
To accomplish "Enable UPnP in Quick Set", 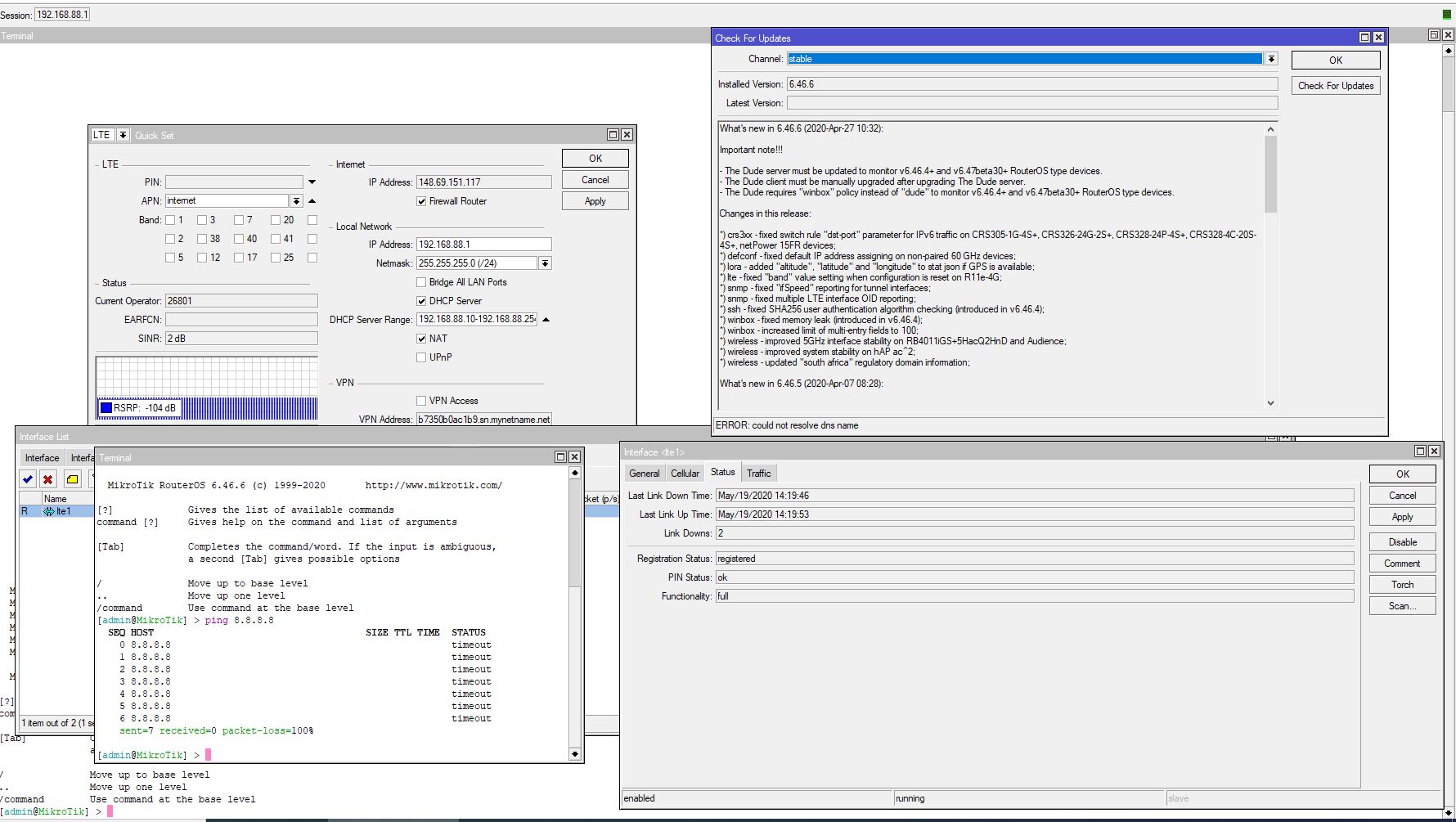I will pos(420,357).
